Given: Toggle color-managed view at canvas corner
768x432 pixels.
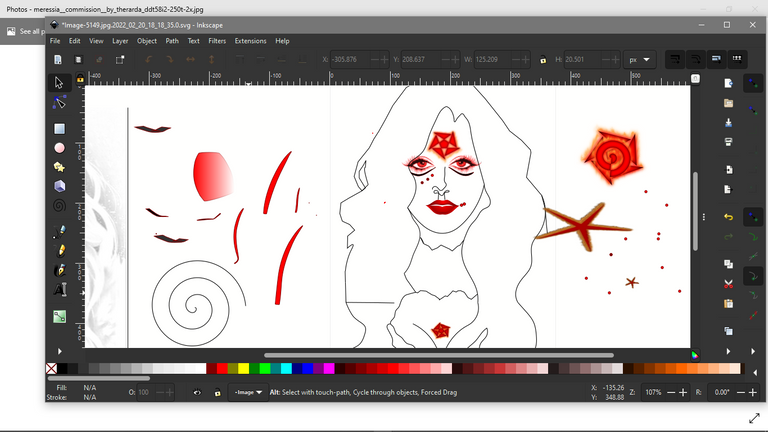Looking at the screenshot, I should [695, 355].
